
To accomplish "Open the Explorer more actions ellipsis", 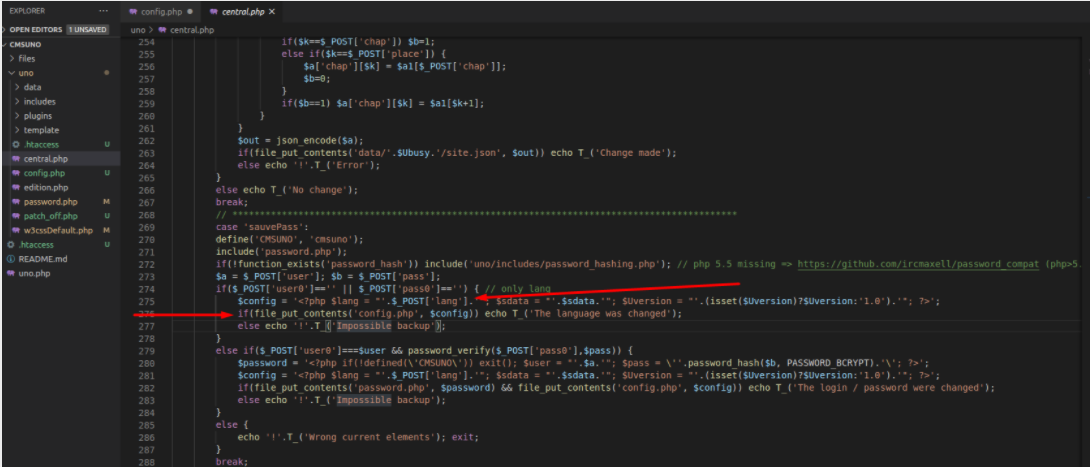I will [x=104, y=11].
